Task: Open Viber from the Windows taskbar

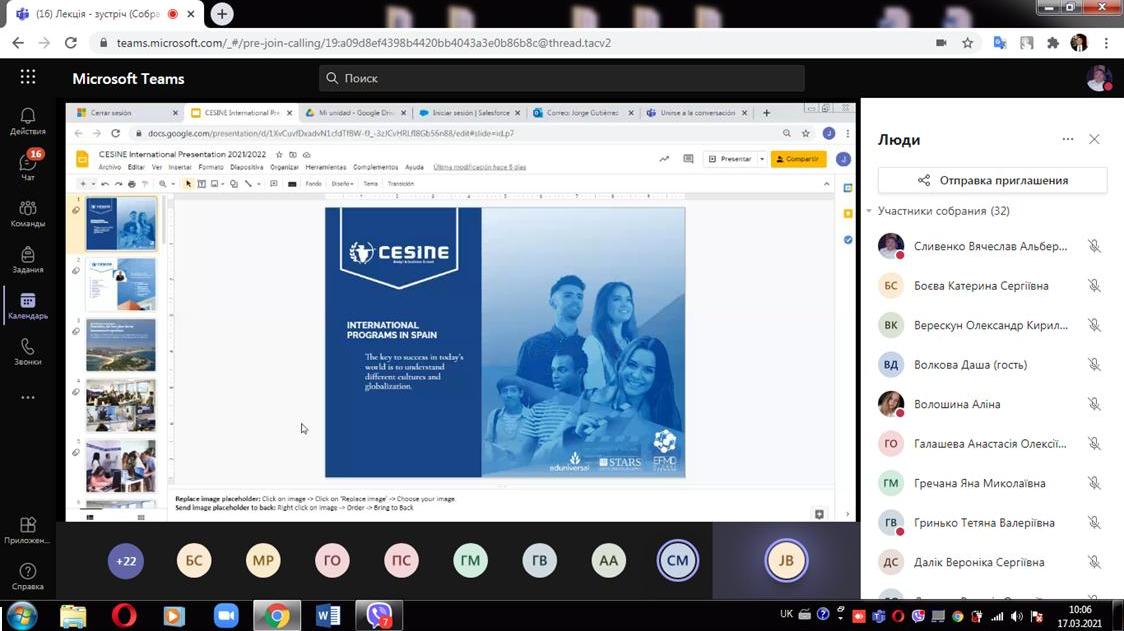Action: [379, 615]
